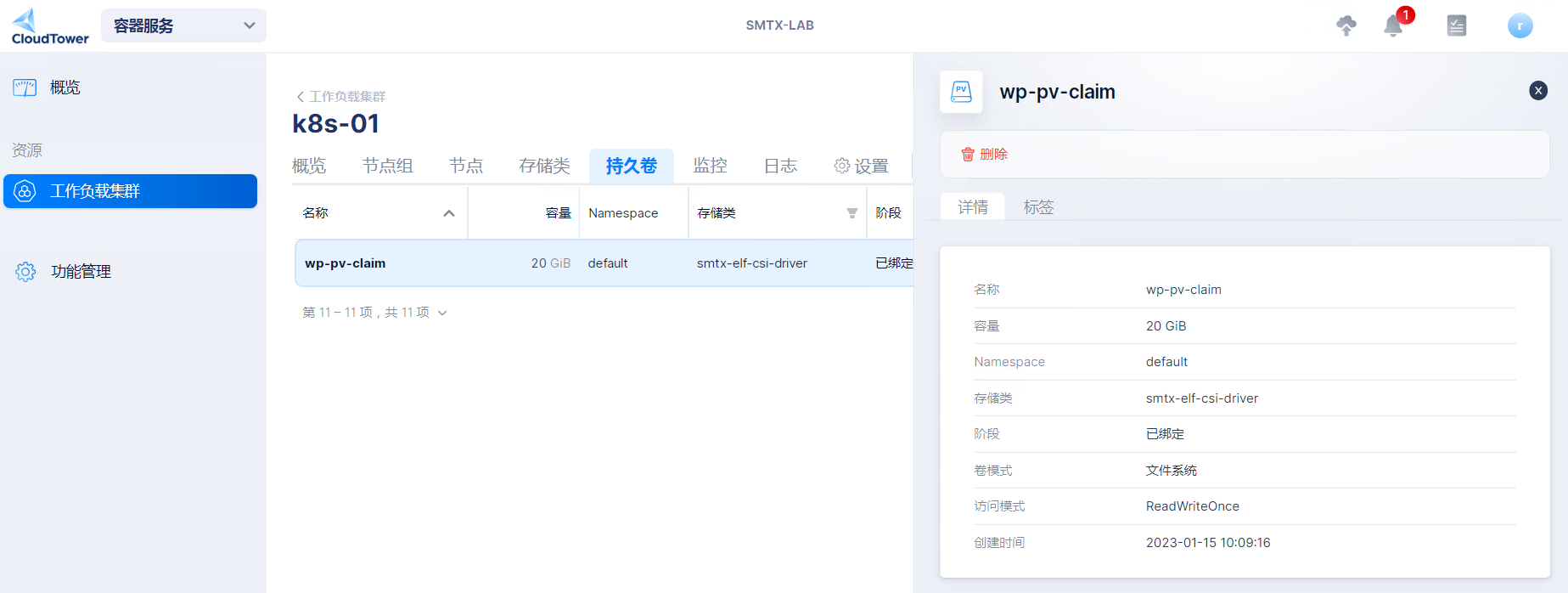Expand the pagination 第 11 – 11 项 dropdown
This screenshot has width=1568, height=593.
pos(374,313)
